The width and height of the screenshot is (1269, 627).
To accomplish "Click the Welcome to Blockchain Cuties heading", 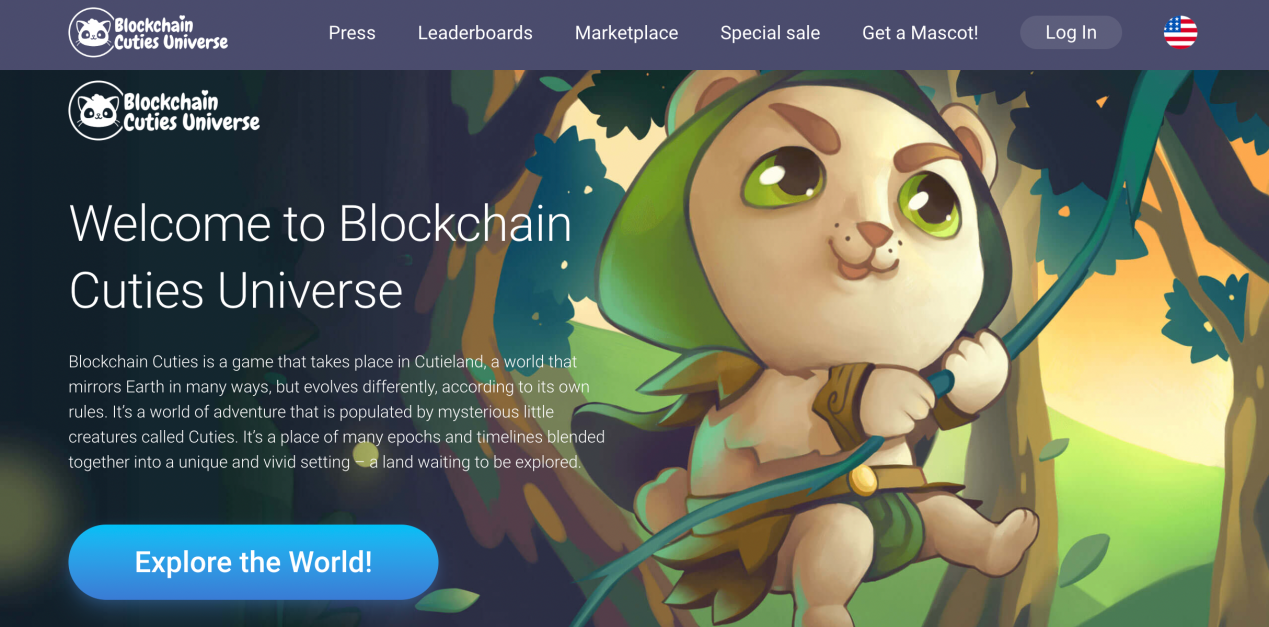I will (x=320, y=256).
